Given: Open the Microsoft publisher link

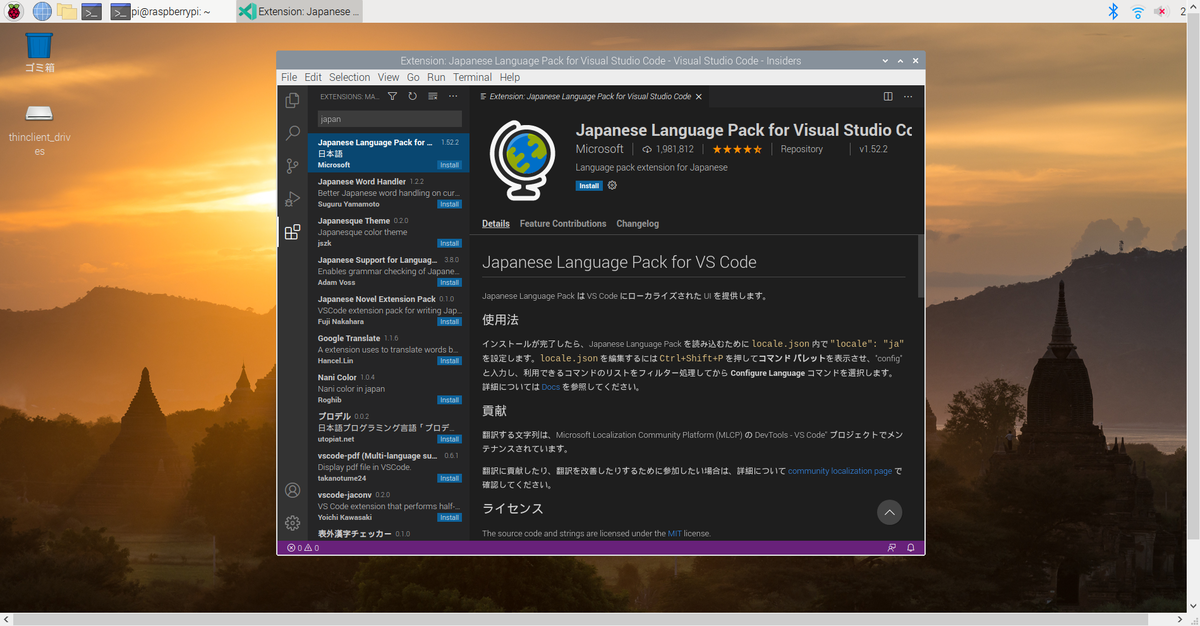Looking at the screenshot, I should click(x=600, y=149).
